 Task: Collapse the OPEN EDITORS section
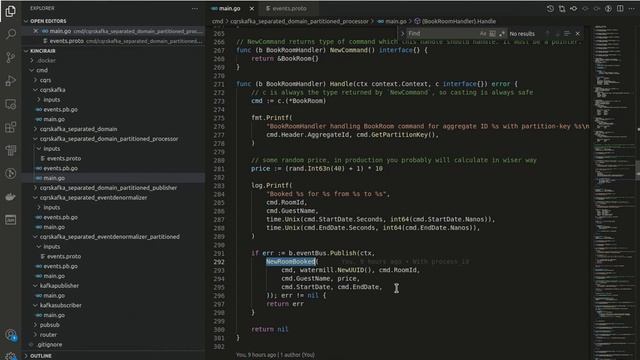pos(26,21)
